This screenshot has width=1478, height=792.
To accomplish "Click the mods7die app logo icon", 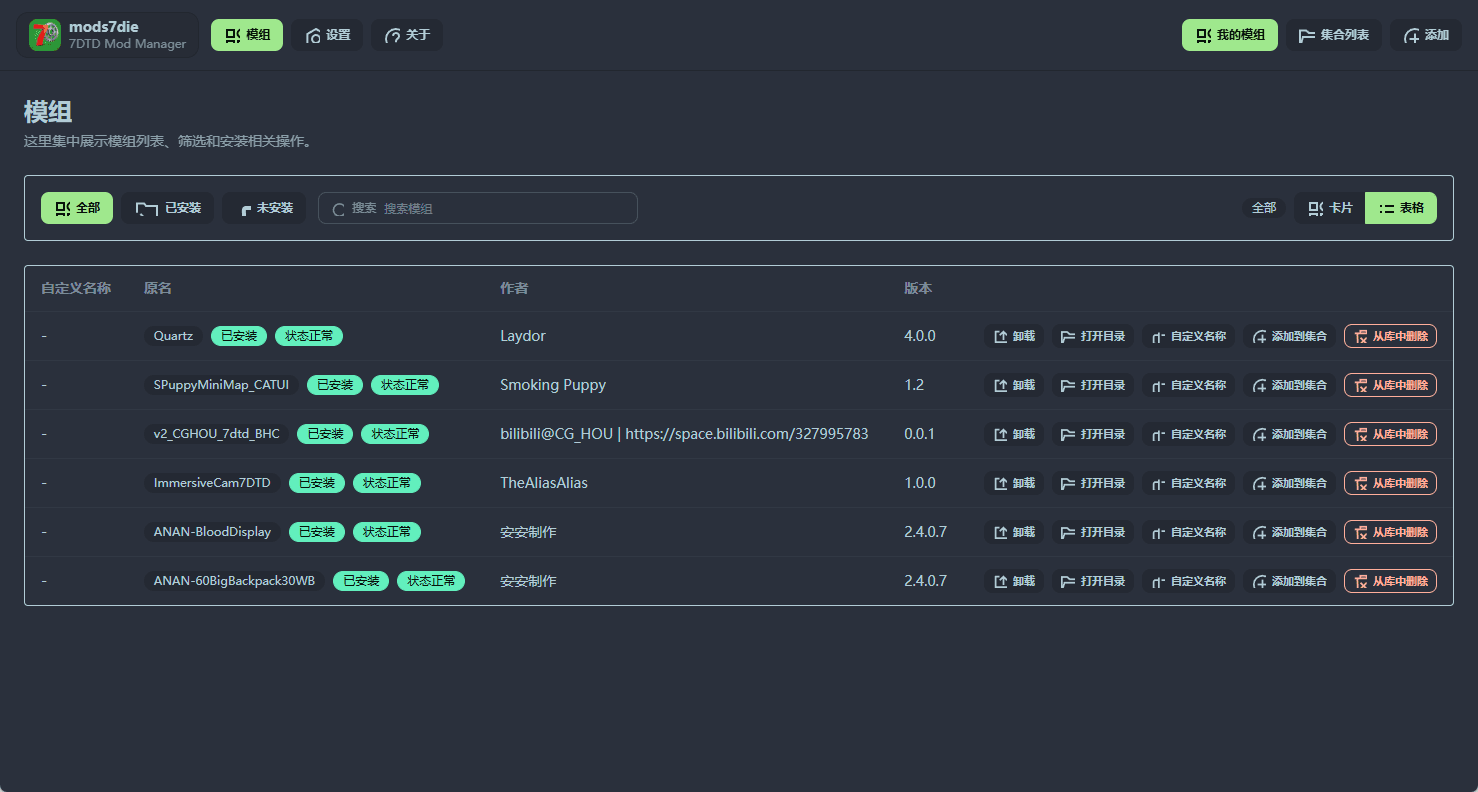I will [x=45, y=35].
